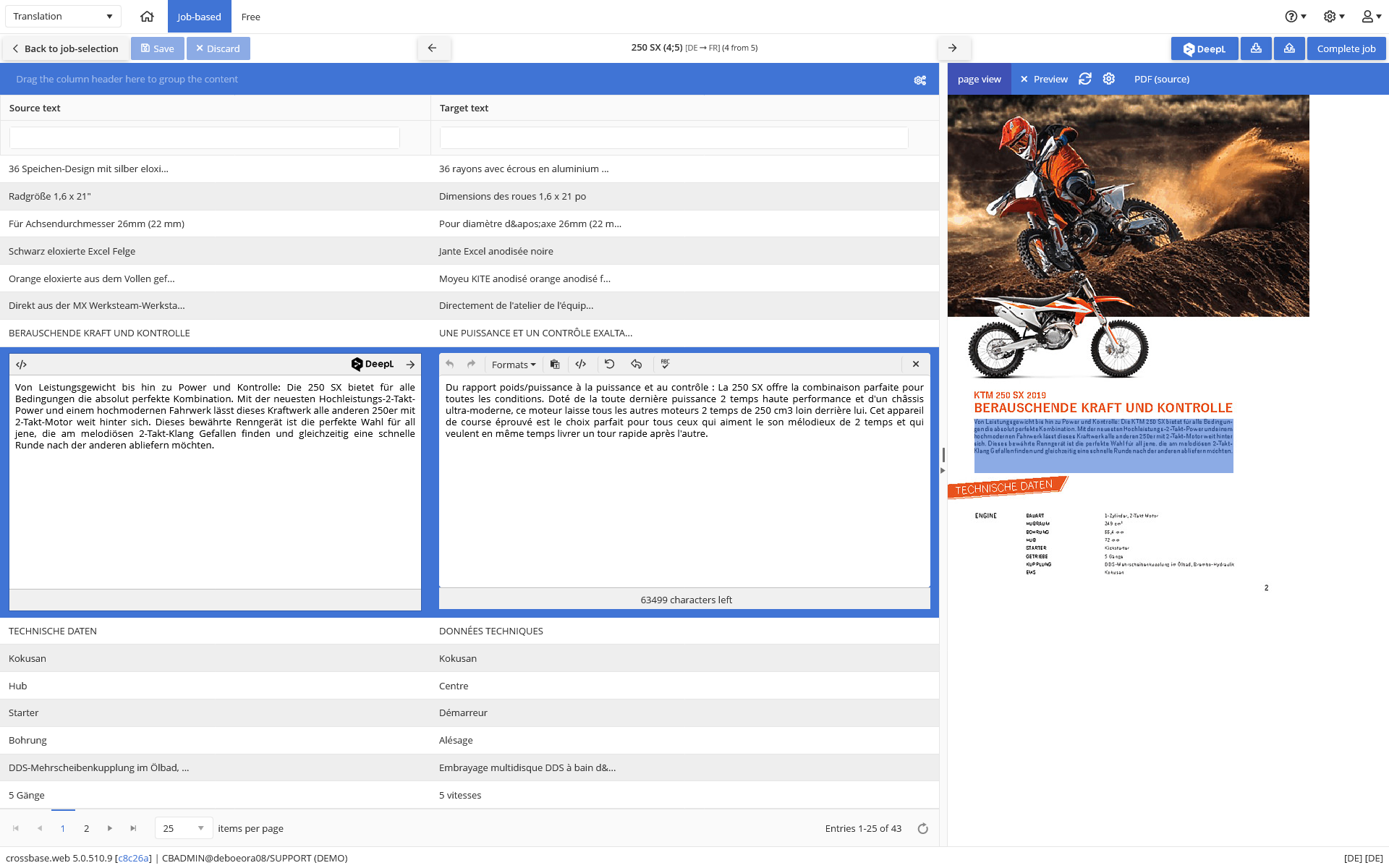Open the PDF (source) tab
This screenshot has height=868, width=1389.
[1161, 79]
